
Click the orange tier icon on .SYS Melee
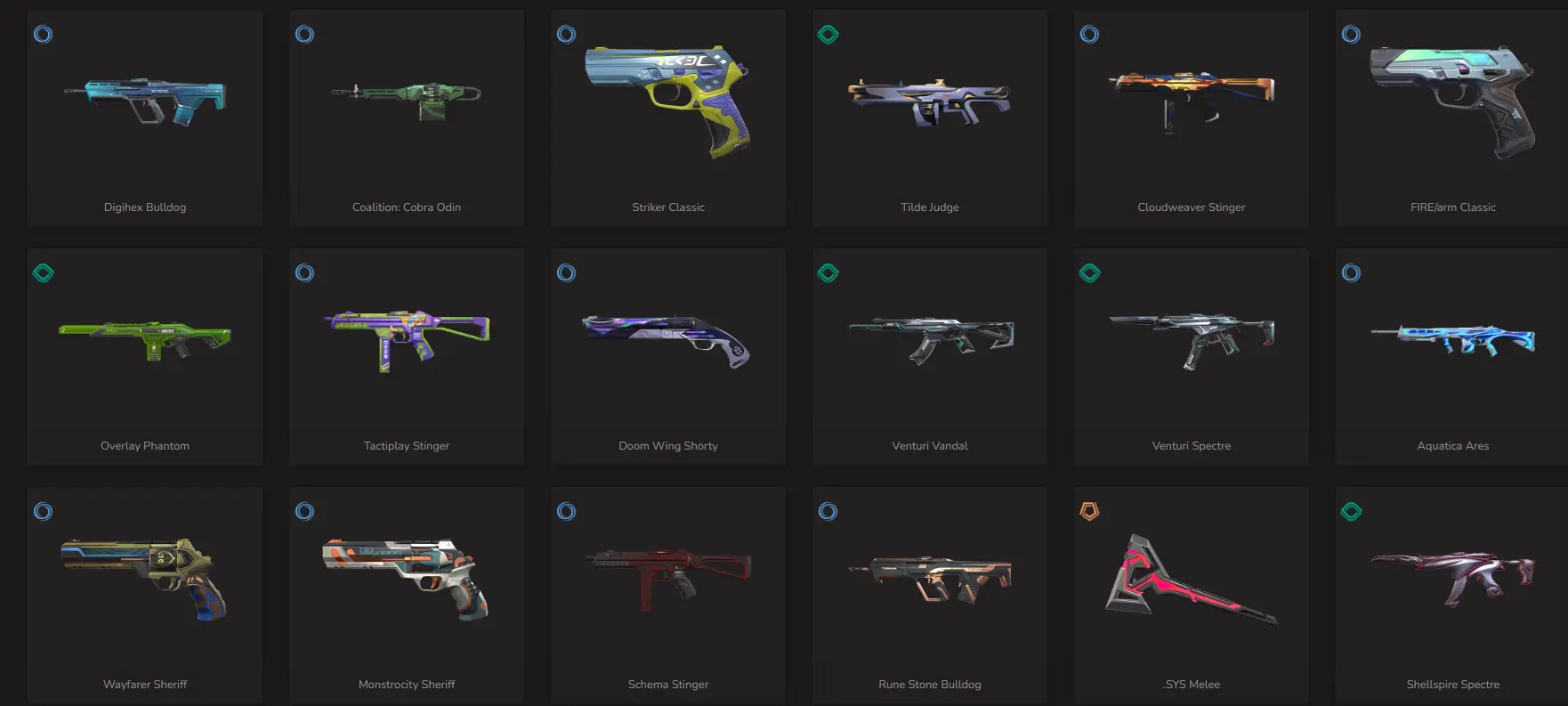pos(1089,511)
